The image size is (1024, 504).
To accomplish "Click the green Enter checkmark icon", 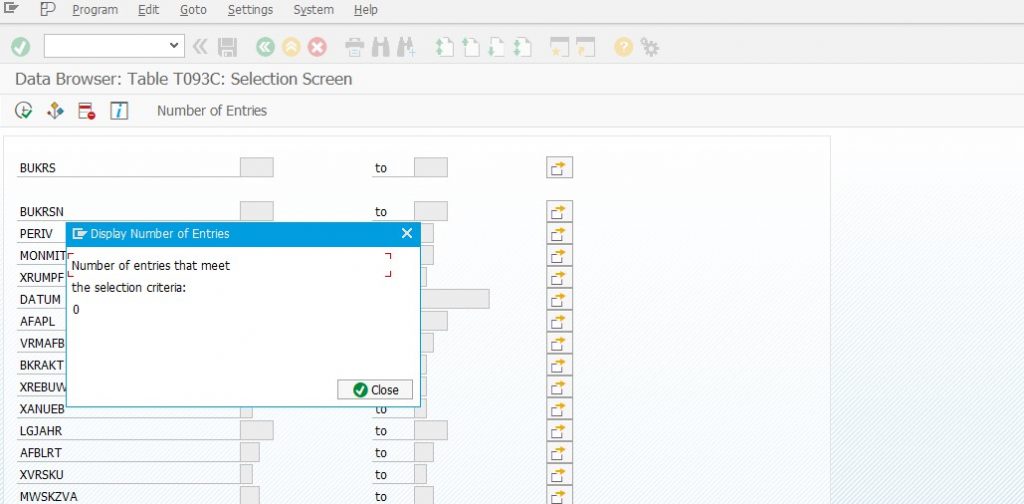I will (21, 46).
